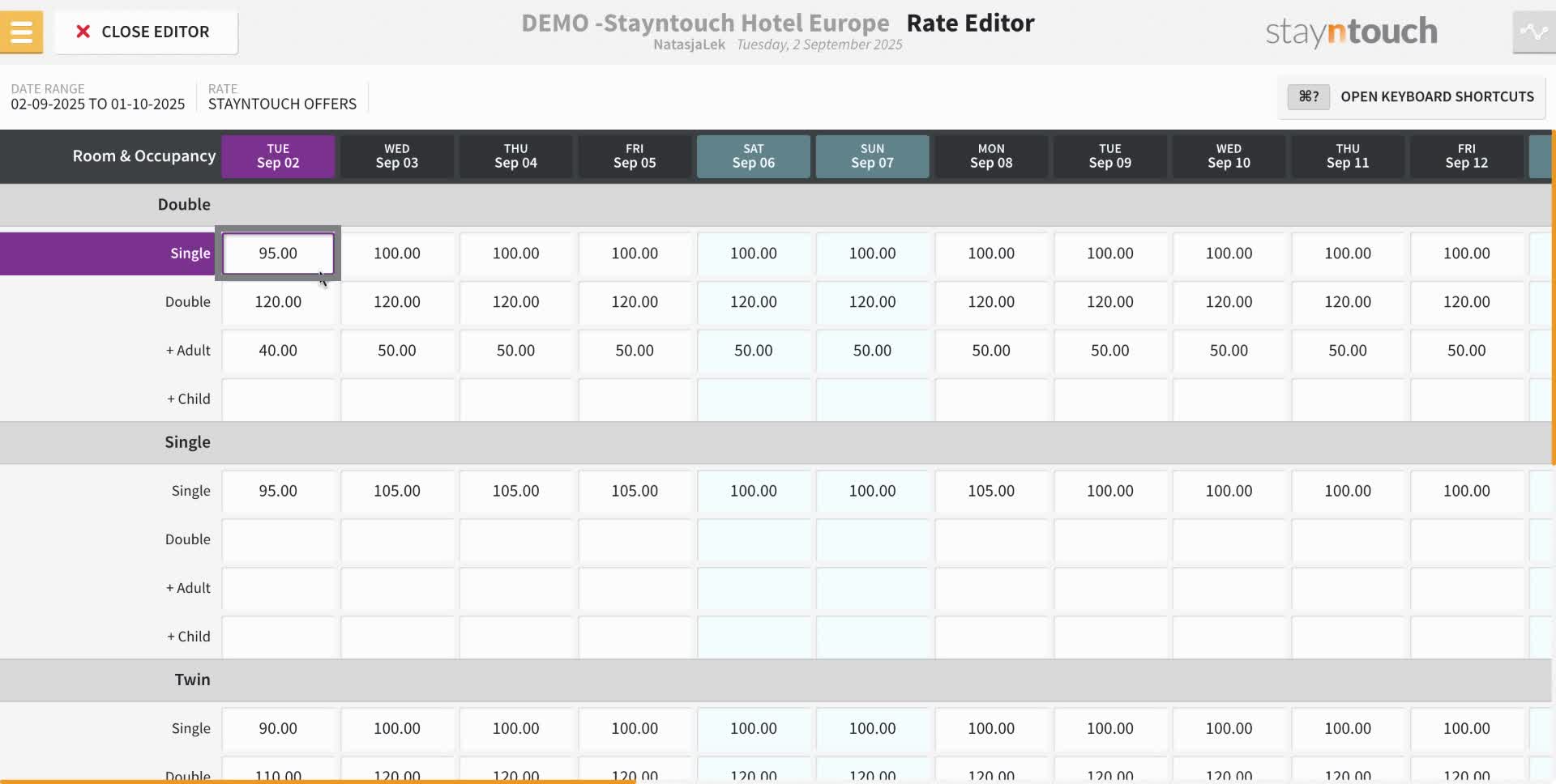
Task: Edit Twin room Single rate 90.00 Sep 02
Action: pos(278,728)
